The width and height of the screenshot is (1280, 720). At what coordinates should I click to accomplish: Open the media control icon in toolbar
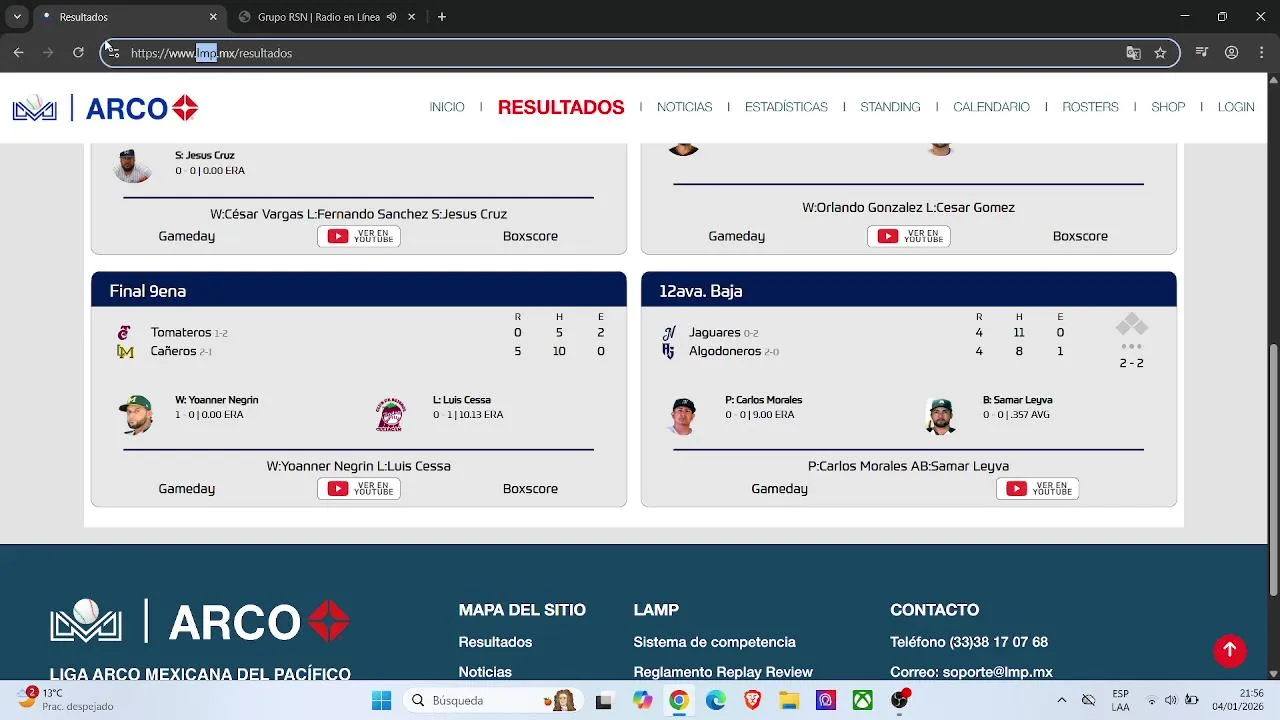point(1202,53)
